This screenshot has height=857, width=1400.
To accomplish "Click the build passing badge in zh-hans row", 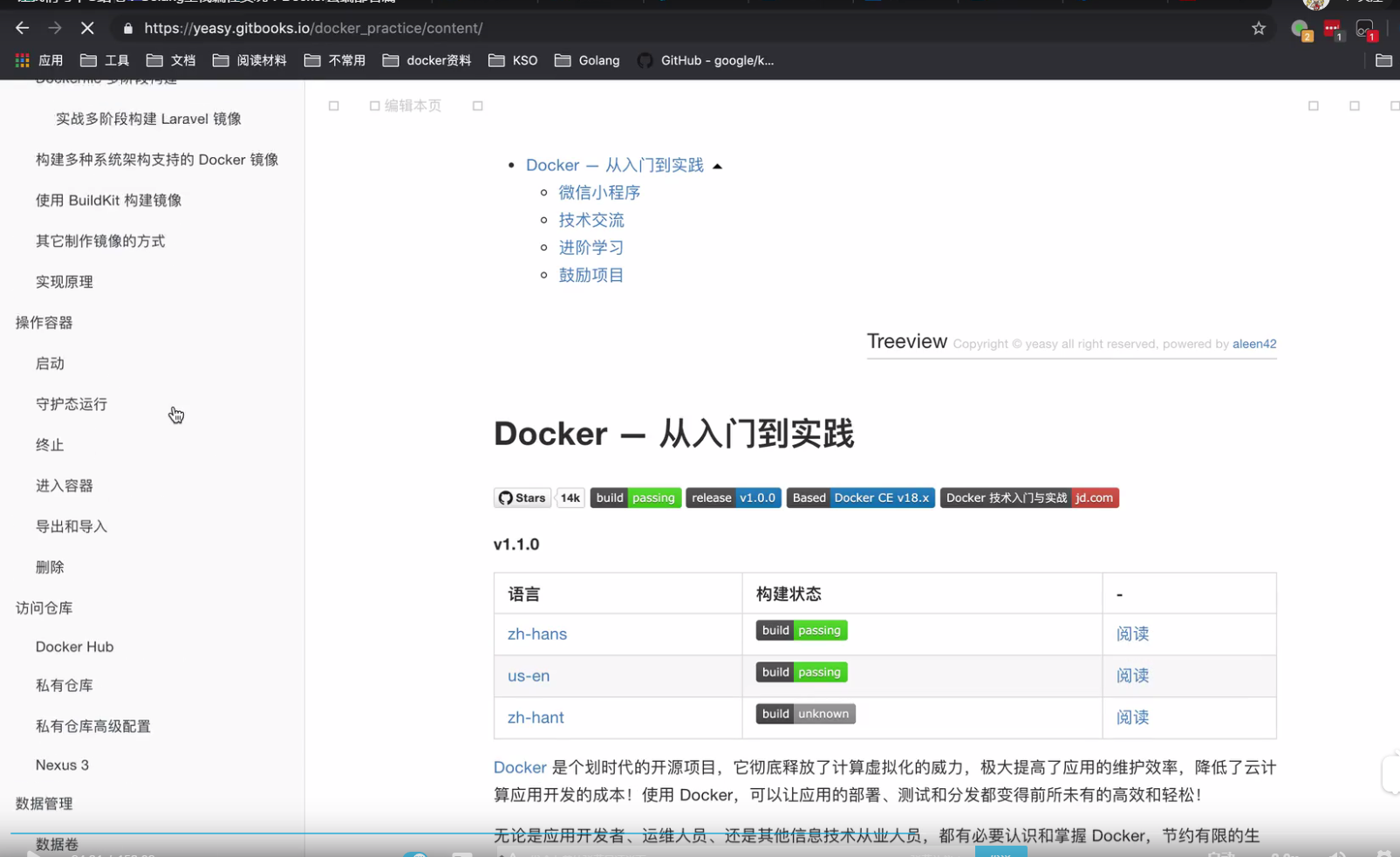I will click(x=802, y=630).
